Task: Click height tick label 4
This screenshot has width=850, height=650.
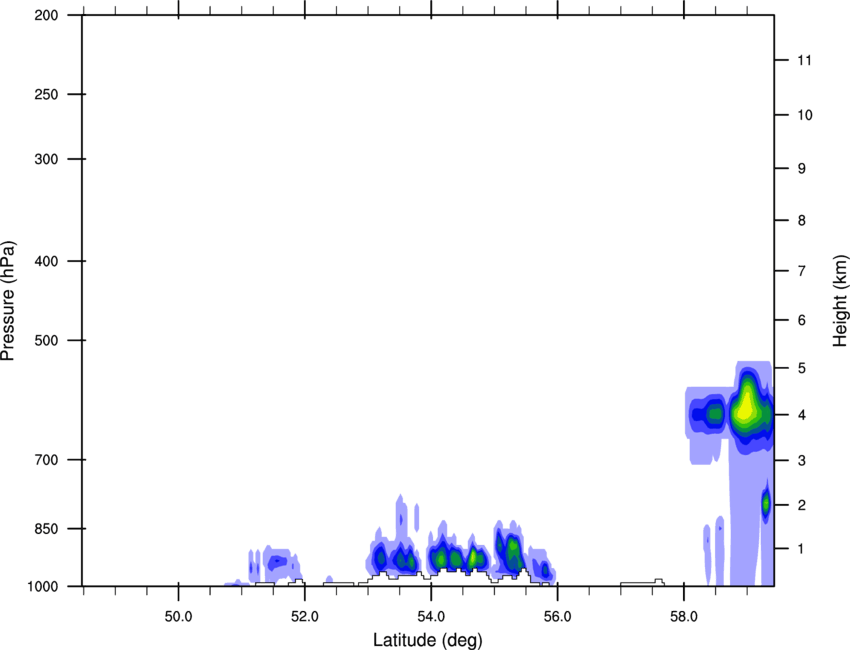Action: pos(801,415)
